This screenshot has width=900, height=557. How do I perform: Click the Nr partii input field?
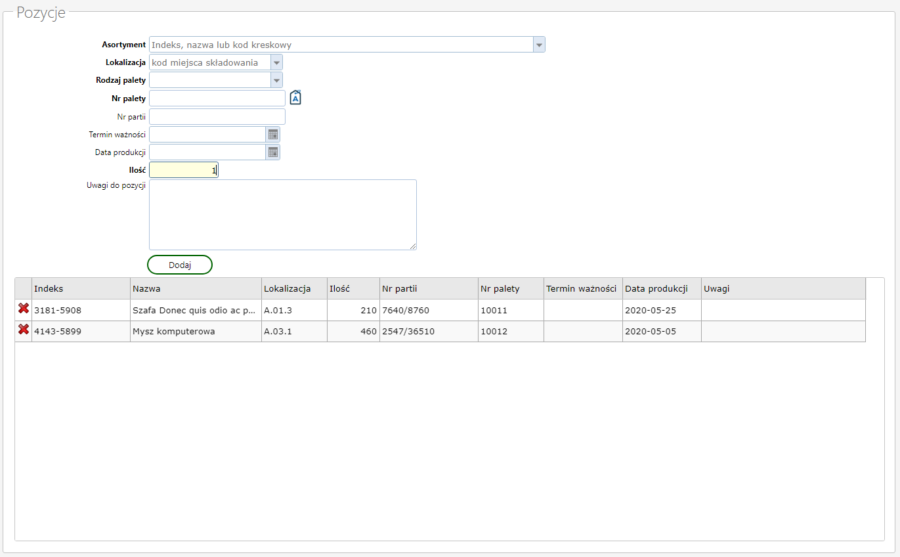[x=217, y=117]
